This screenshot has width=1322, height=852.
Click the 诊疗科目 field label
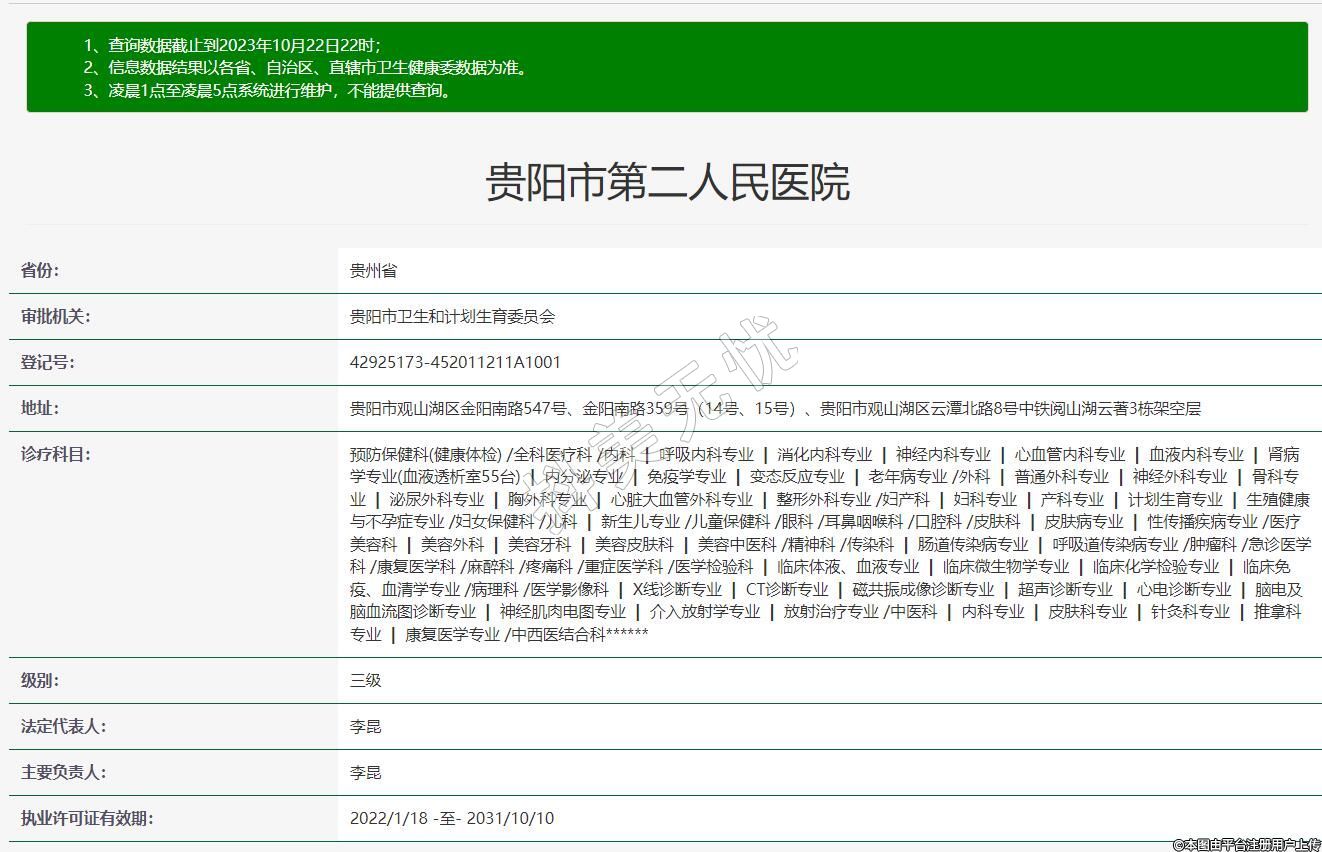tap(55, 455)
